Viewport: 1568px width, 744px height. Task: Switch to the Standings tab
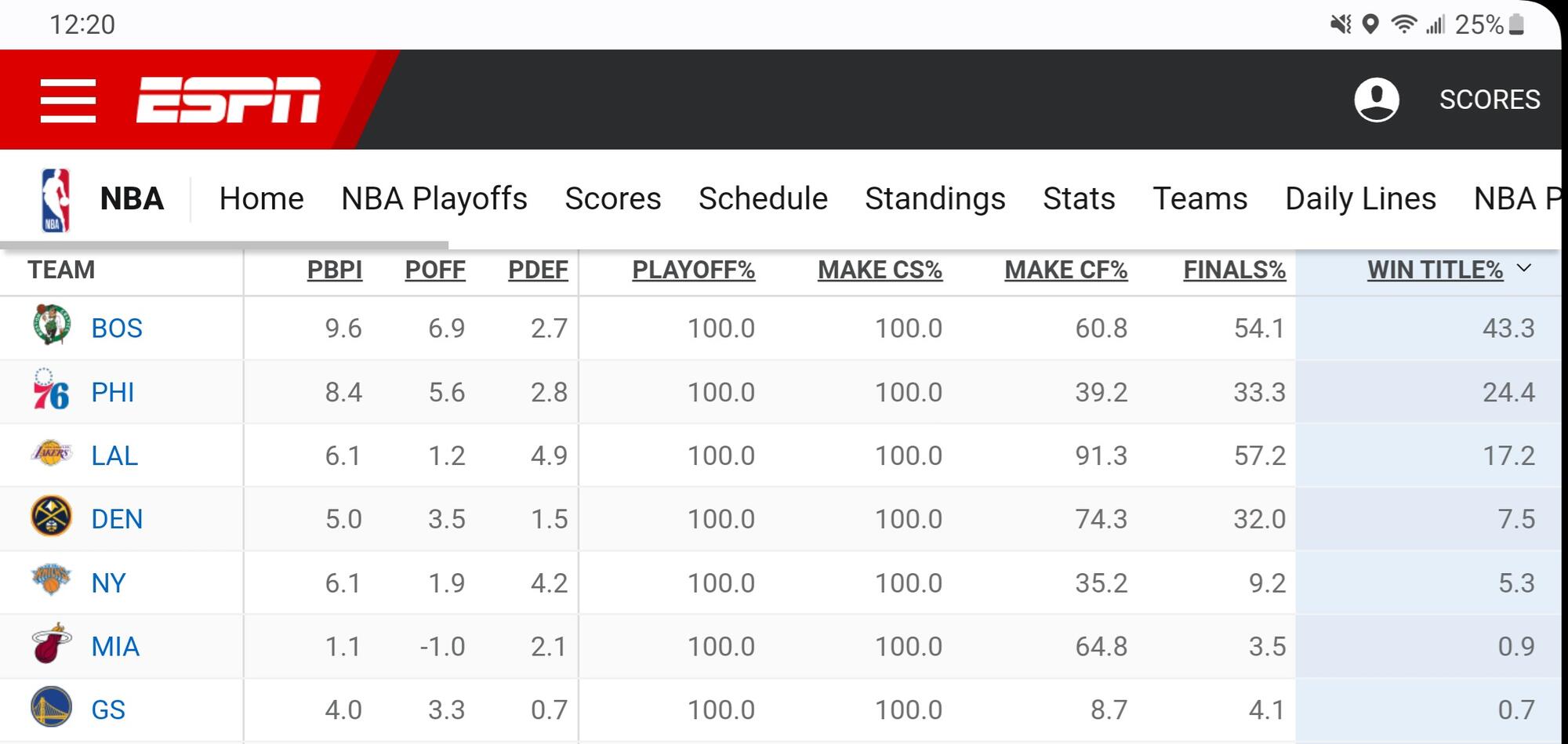pyautogui.click(x=935, y=199)
